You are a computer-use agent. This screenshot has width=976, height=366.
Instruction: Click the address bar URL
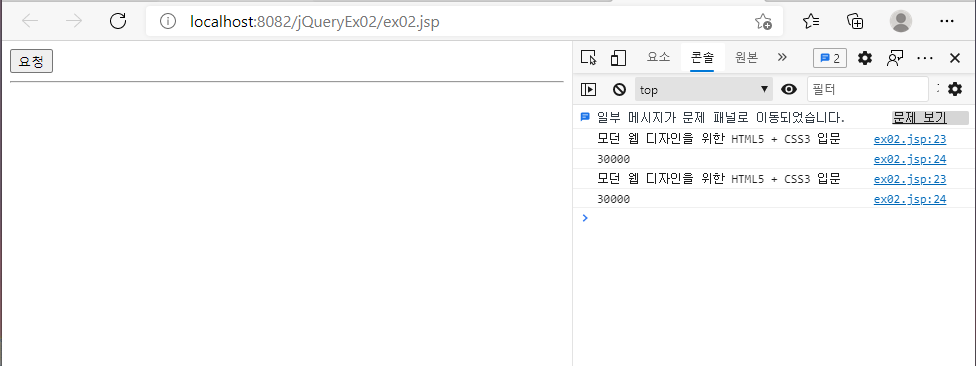coord(314,22)
